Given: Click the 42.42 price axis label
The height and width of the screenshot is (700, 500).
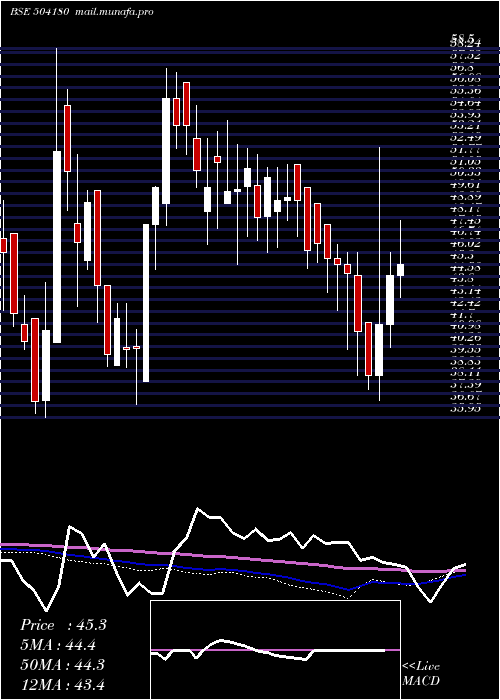Looking at the screenshot, I should pyautogui.click(x=466, y=303).
